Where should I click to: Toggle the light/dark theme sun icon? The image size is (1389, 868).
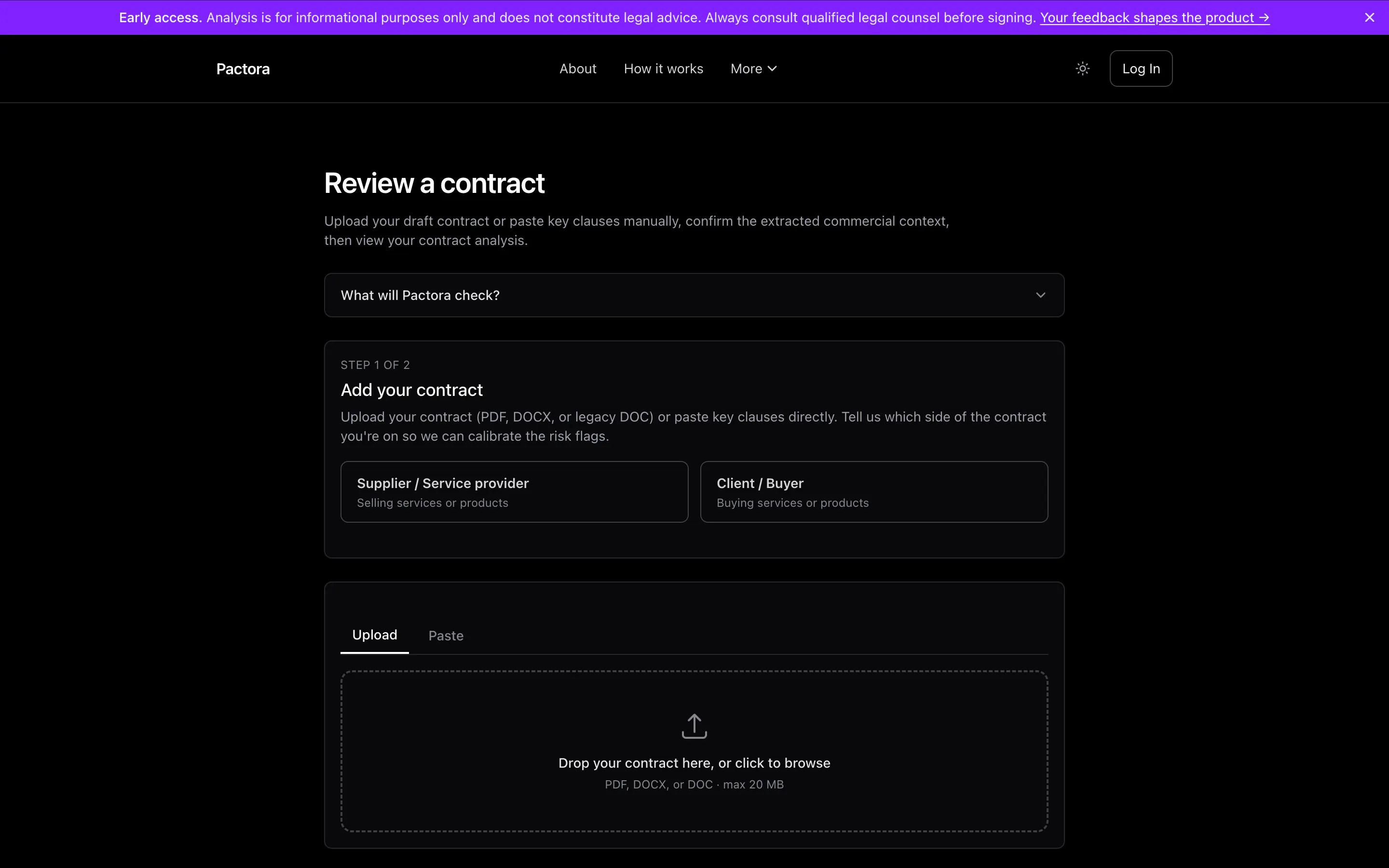click(x=1082, y=69)
